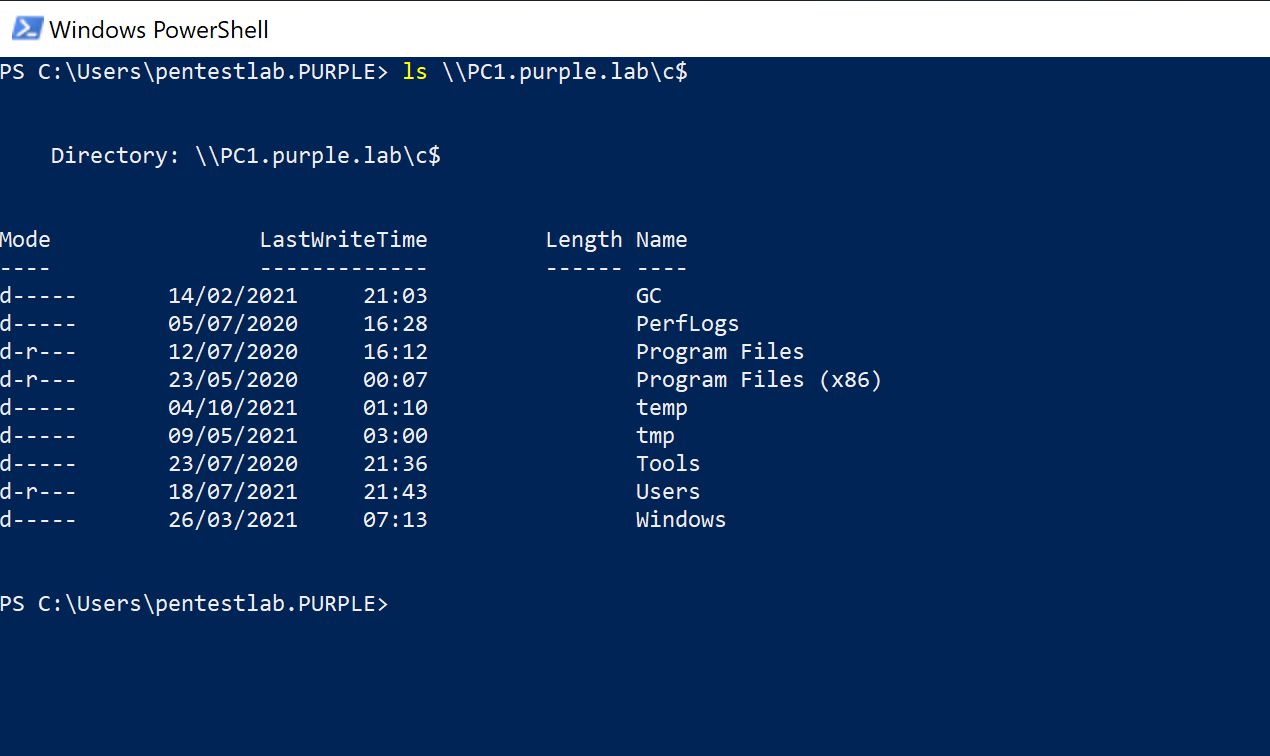Click the PowerShell icon in title bar
The height and width of the screenshot is (756, 1270).
click(27, 29)
